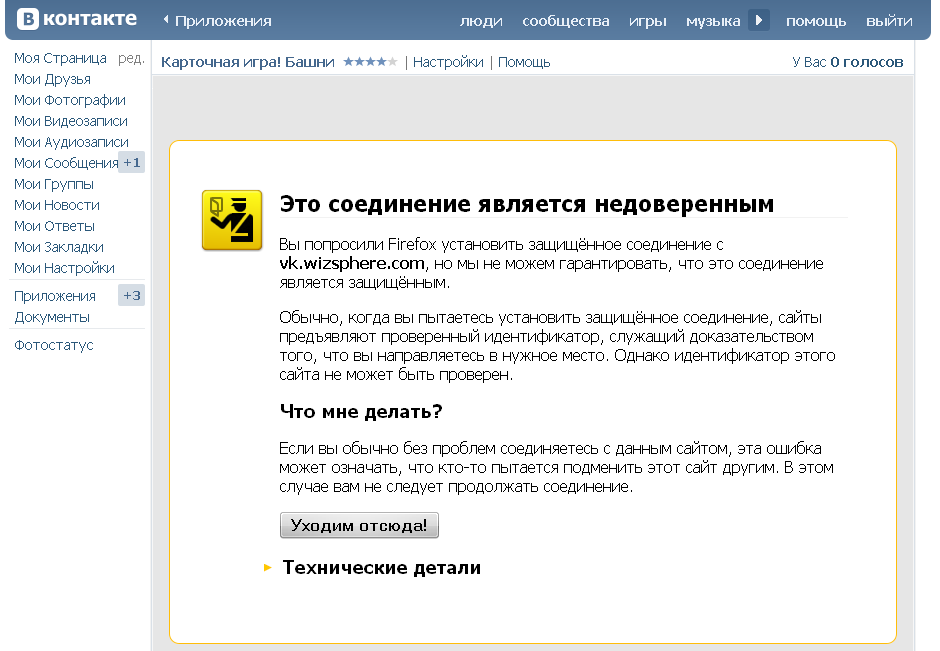Open Мои Ответы
Image resolution: width=940 pixels, height=651 pixels.
(x=54, y=226)
